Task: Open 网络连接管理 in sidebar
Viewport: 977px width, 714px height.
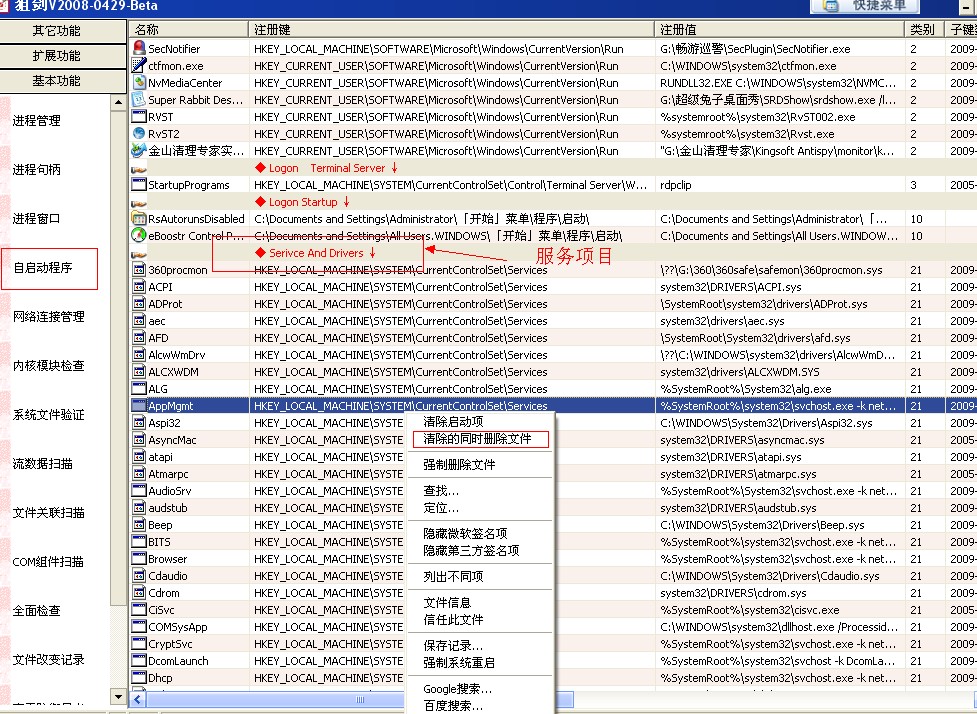Action: (49, 317)
